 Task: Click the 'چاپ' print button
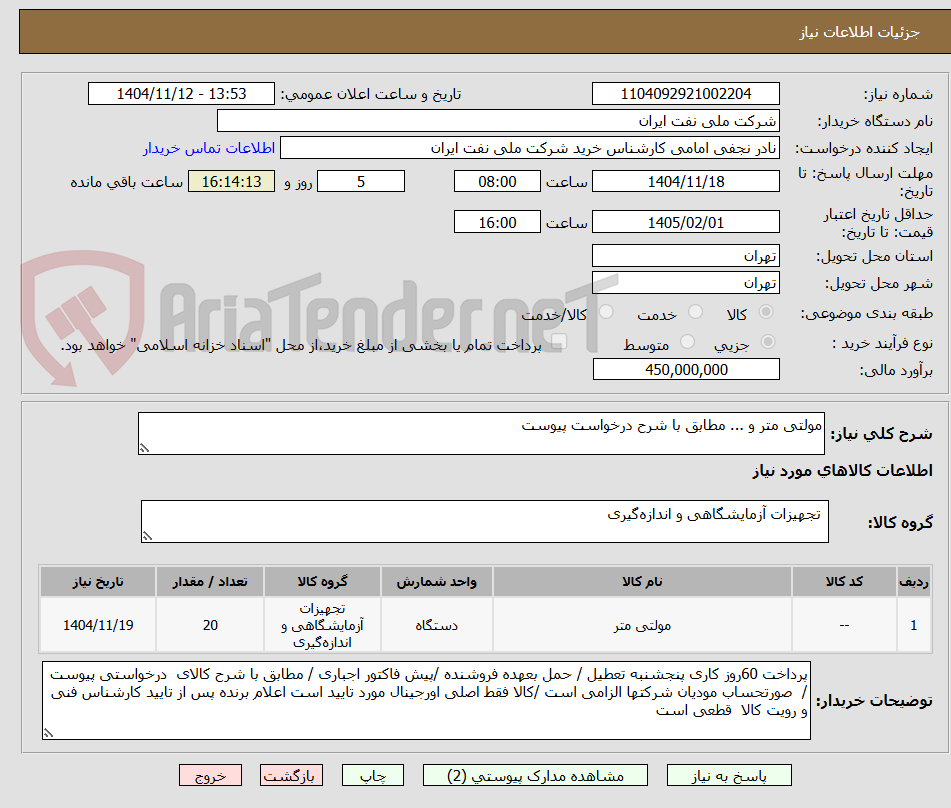pyautogui.click(x=372, y=775)
